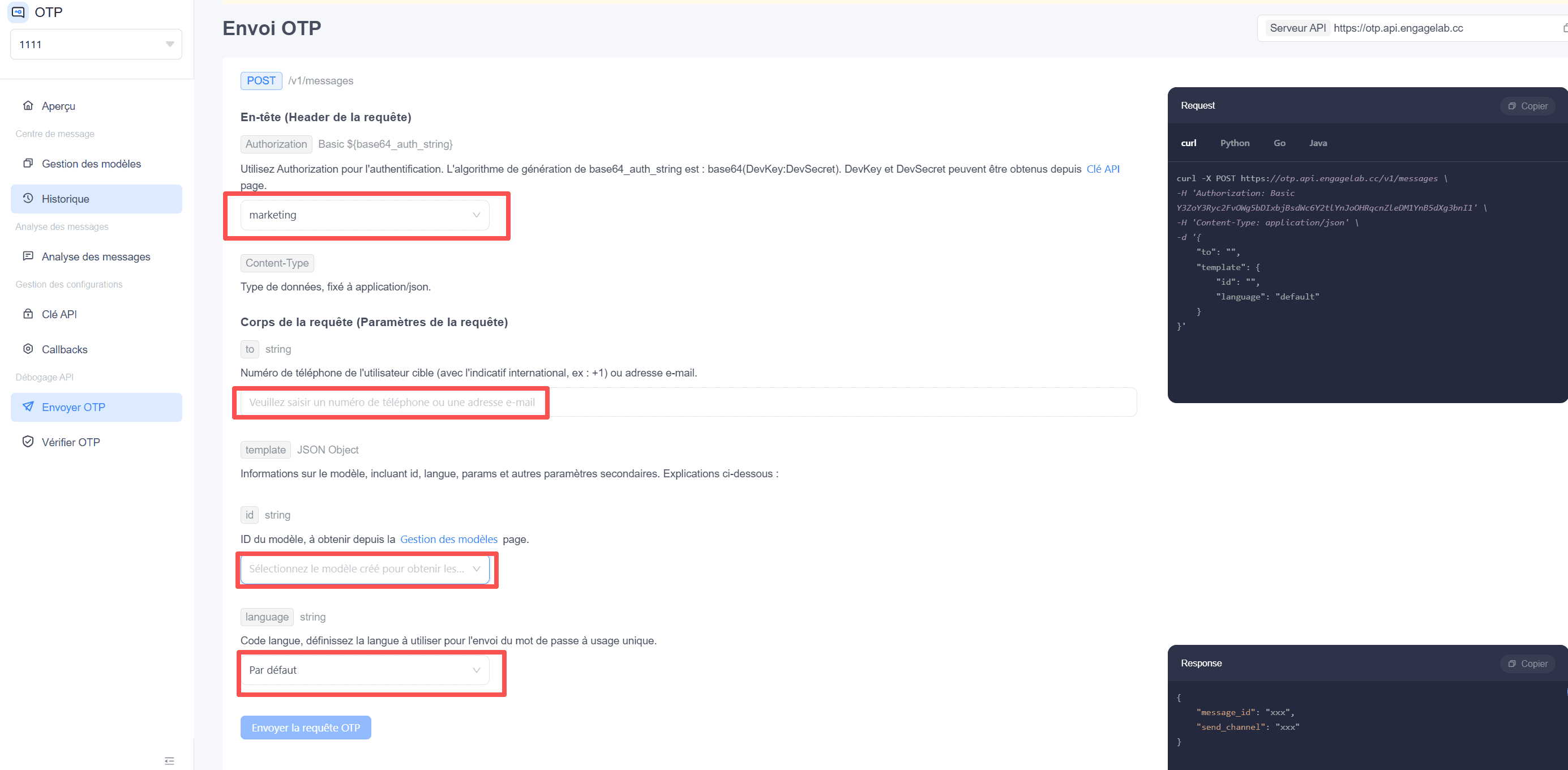Viewport: 1568px width, 770px height.
Task: Click the Gestion des modèles copy icon
Action: tap(28, 163)
